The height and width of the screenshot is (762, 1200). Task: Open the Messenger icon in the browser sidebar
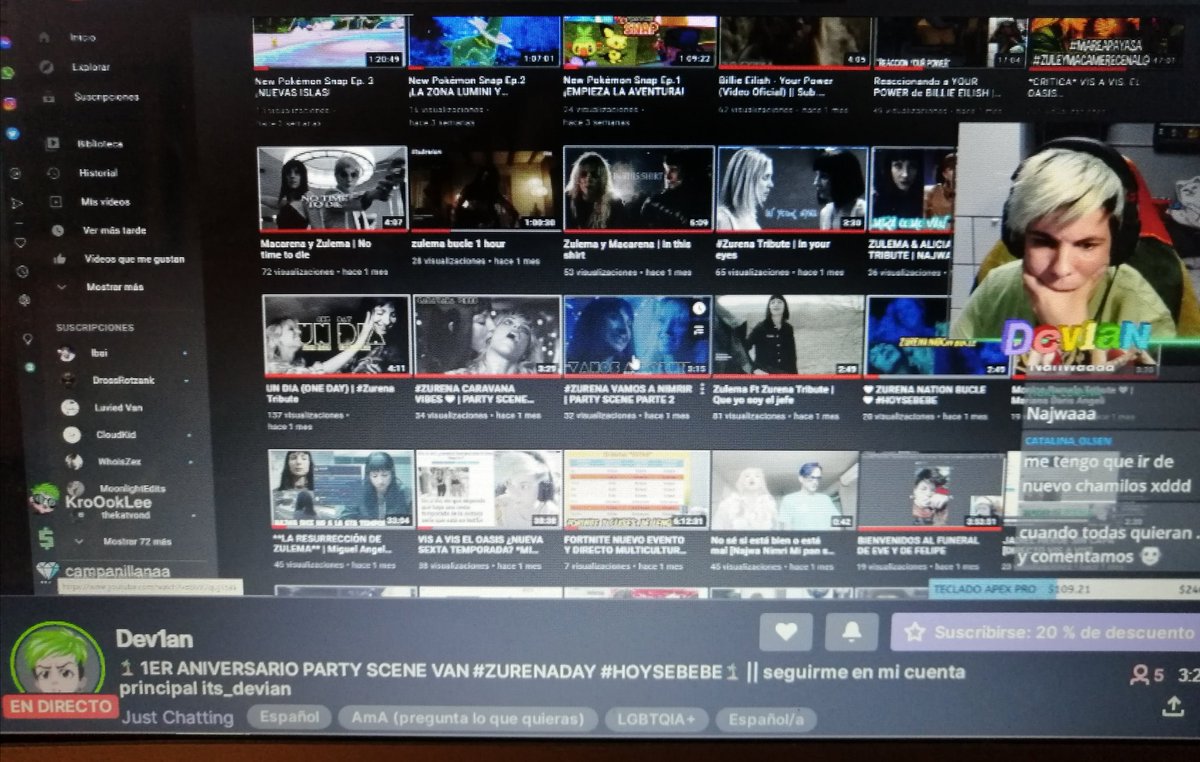(x=7, y=43)
